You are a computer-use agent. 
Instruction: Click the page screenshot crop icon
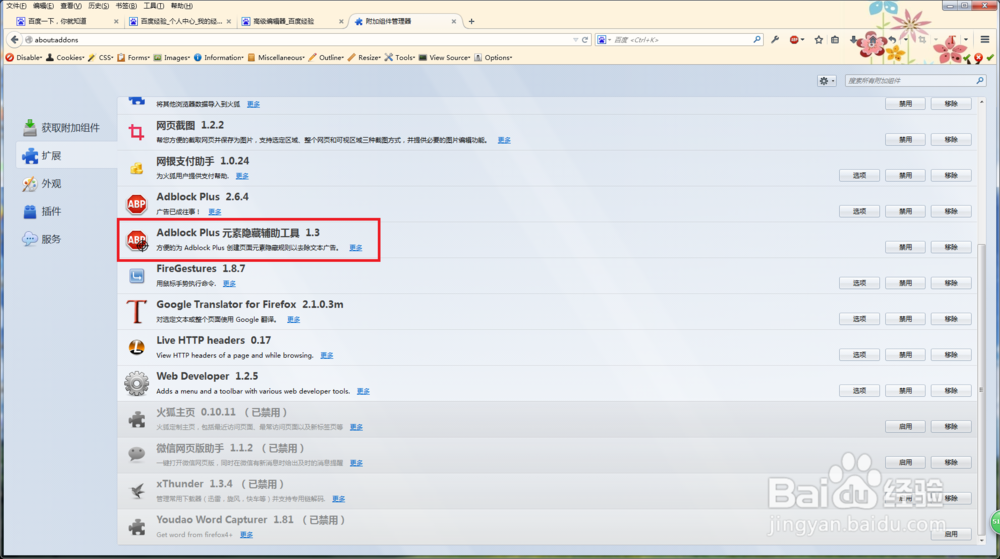tap(922, 40)
